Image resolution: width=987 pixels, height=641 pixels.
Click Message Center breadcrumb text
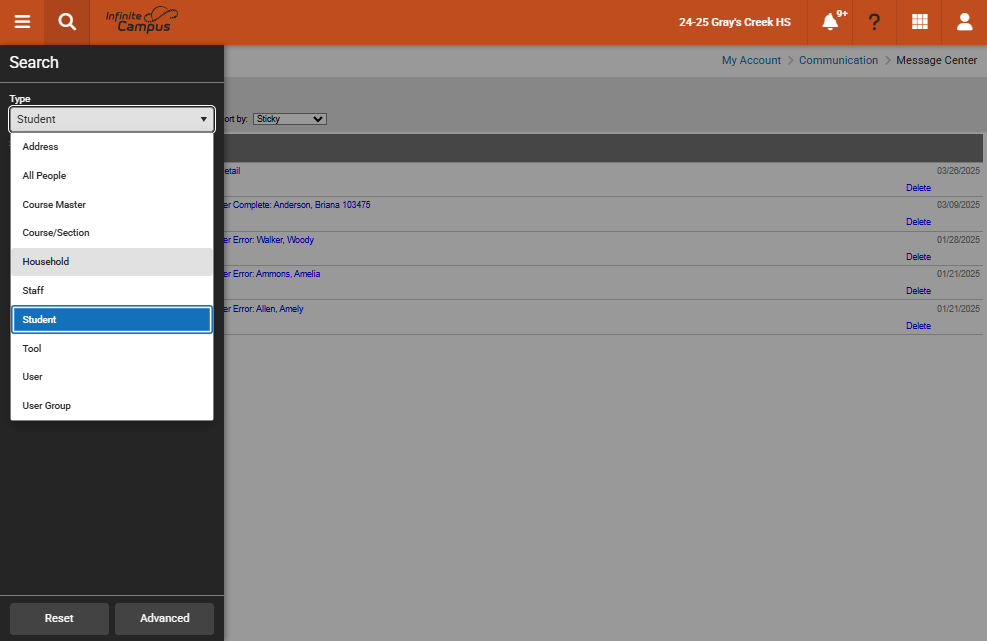tap(936, 60)
